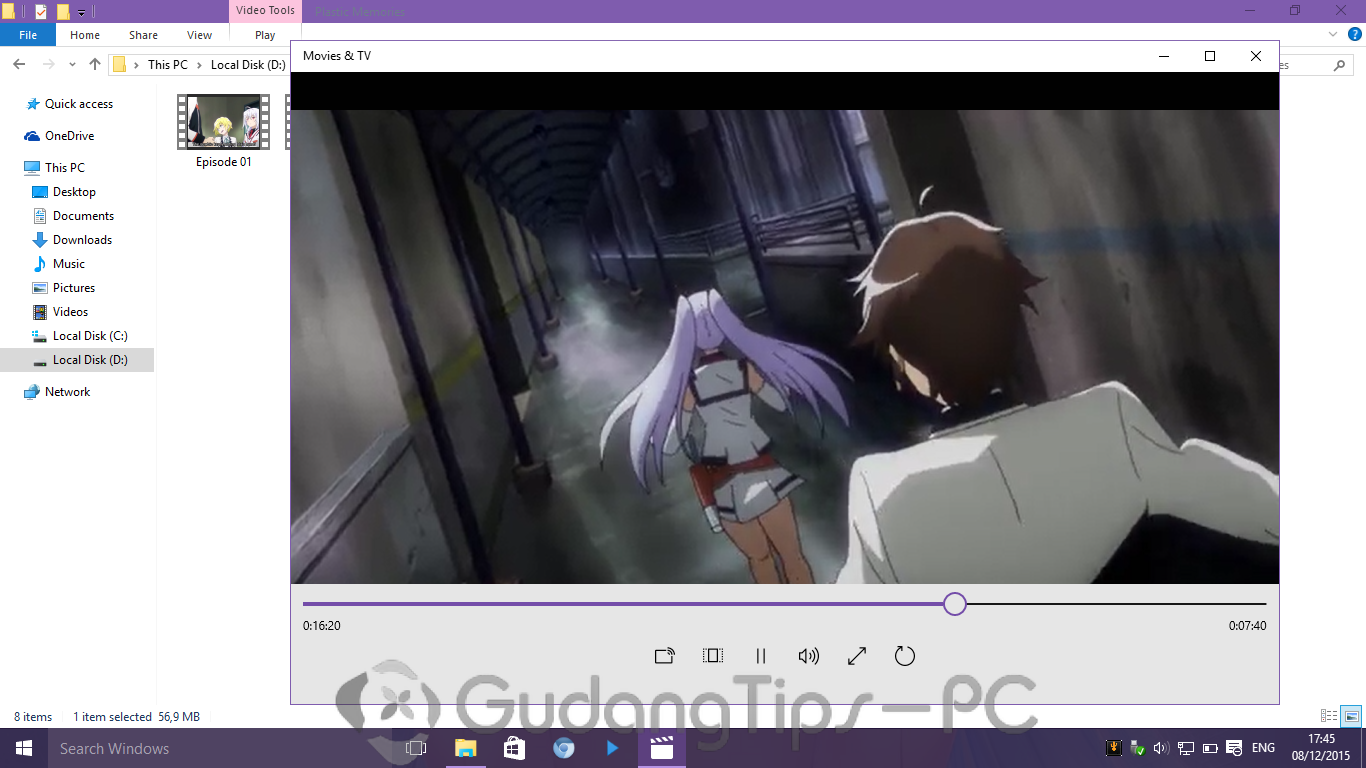Toggle the repeat button in the player
Screen dimensions: 1366x768
pos(905,656)
